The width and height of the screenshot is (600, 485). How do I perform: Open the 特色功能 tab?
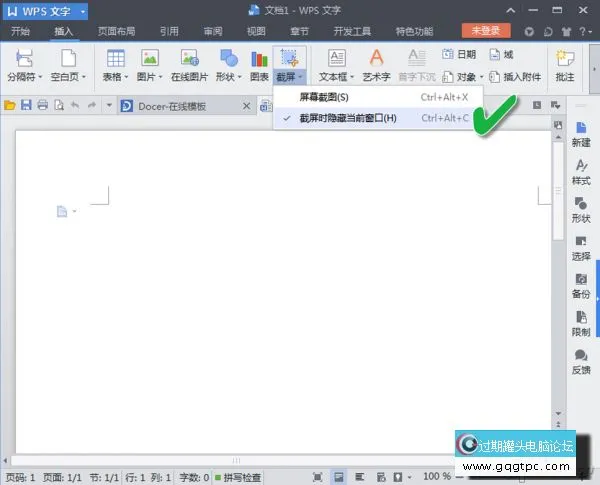414,31
